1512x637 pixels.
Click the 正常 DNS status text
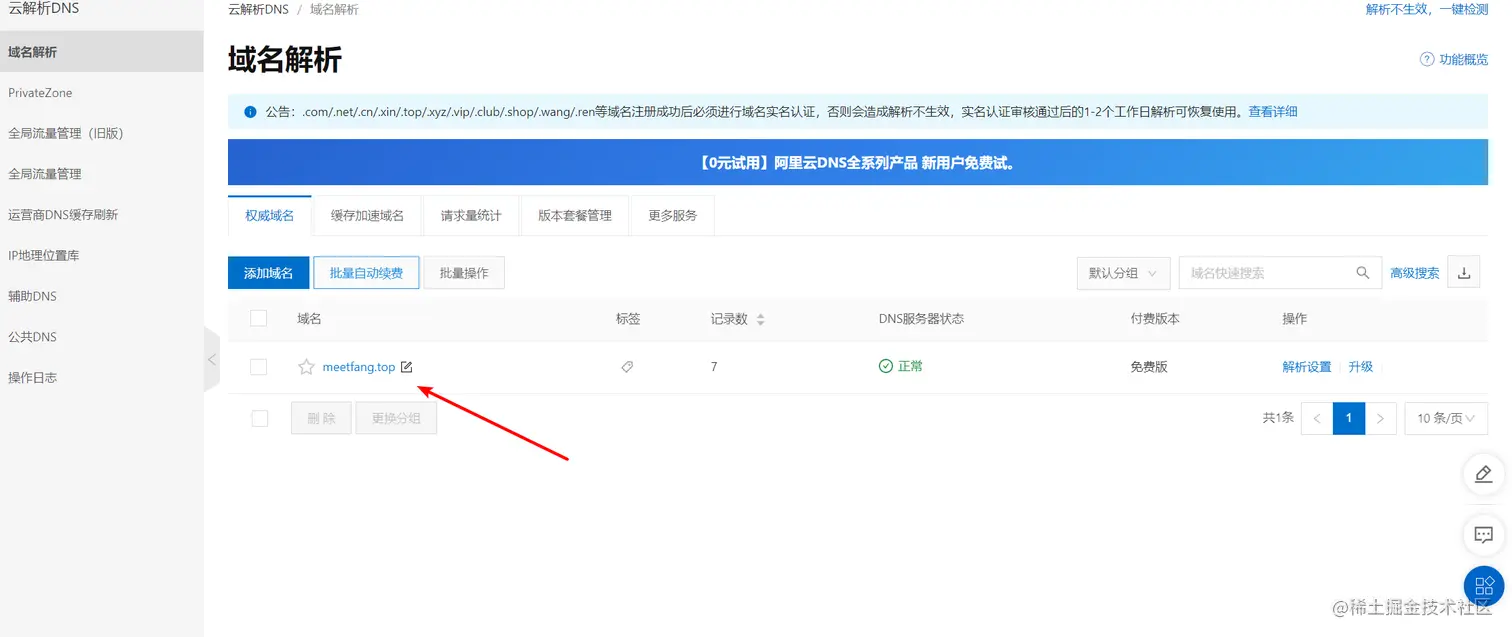(x=910, y=367)
